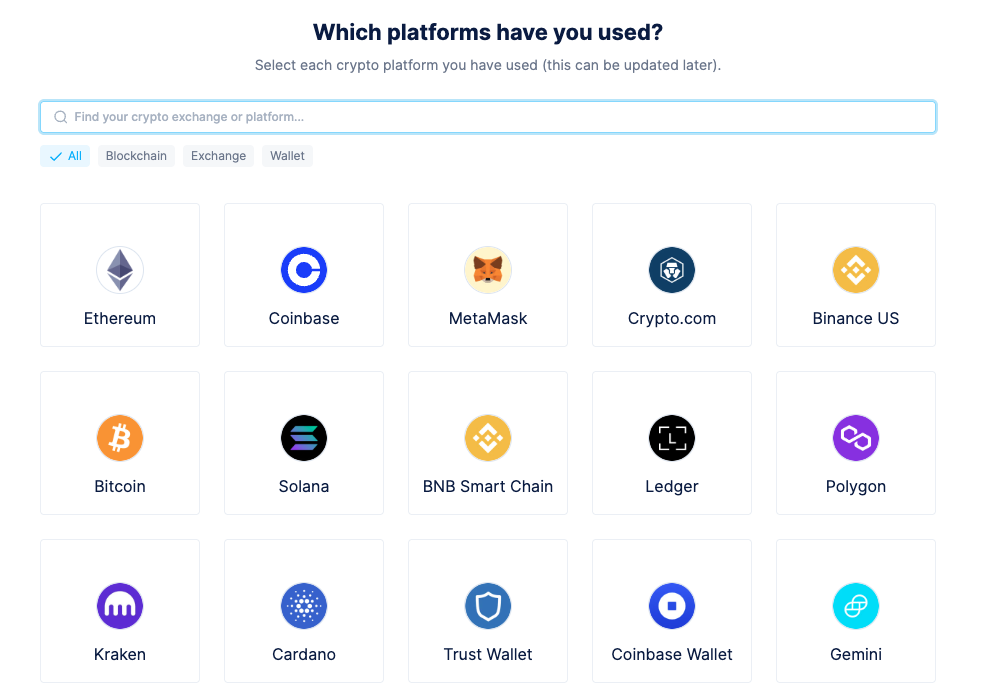Click the Cardano logo icon
The image size is (982, 695).
click(304, 606)
